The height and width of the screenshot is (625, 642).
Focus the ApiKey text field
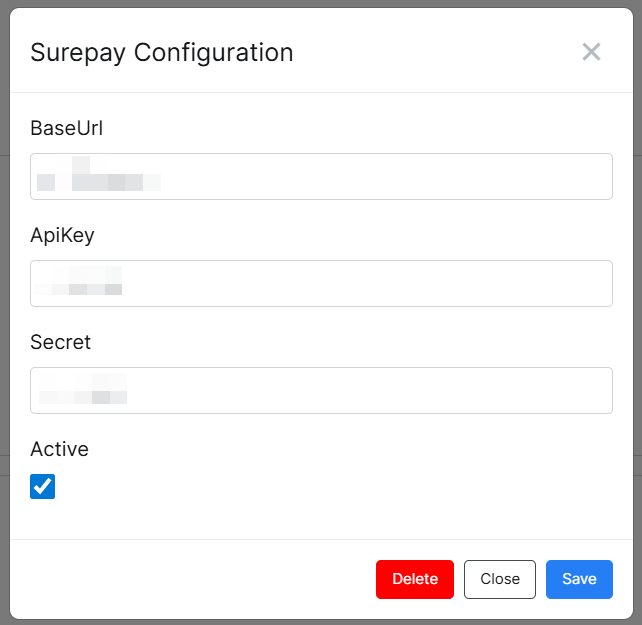(x=321, y=283)
